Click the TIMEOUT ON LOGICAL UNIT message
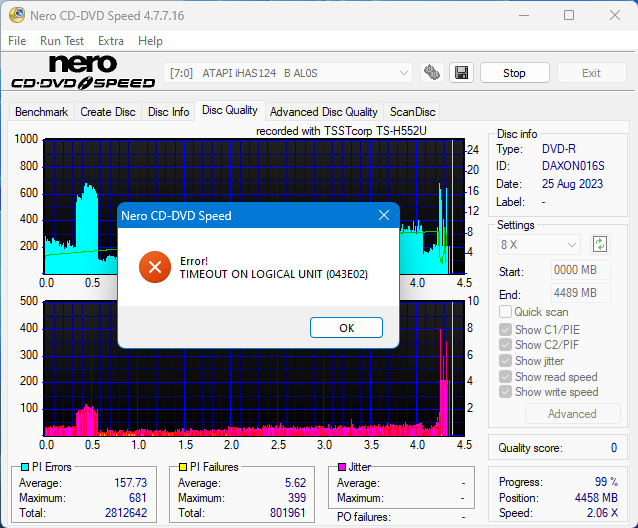This screenshot has height=528, width=638. (x=274, y=275)
